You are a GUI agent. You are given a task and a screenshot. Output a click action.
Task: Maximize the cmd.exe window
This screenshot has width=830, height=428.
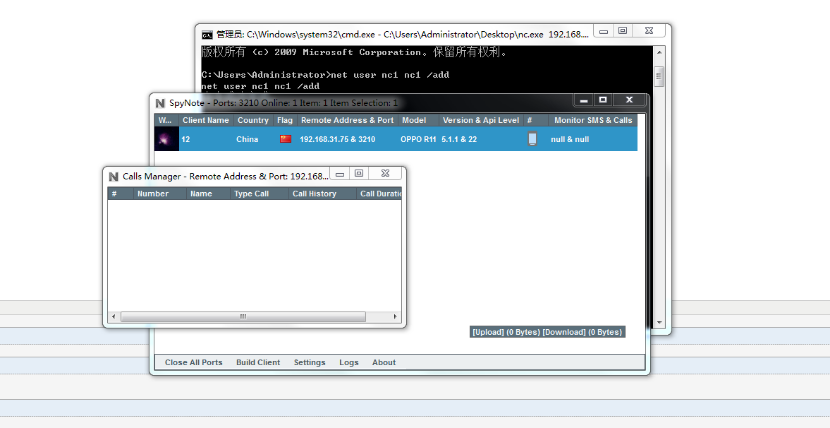pyautogui.click(x=622, y=31)
